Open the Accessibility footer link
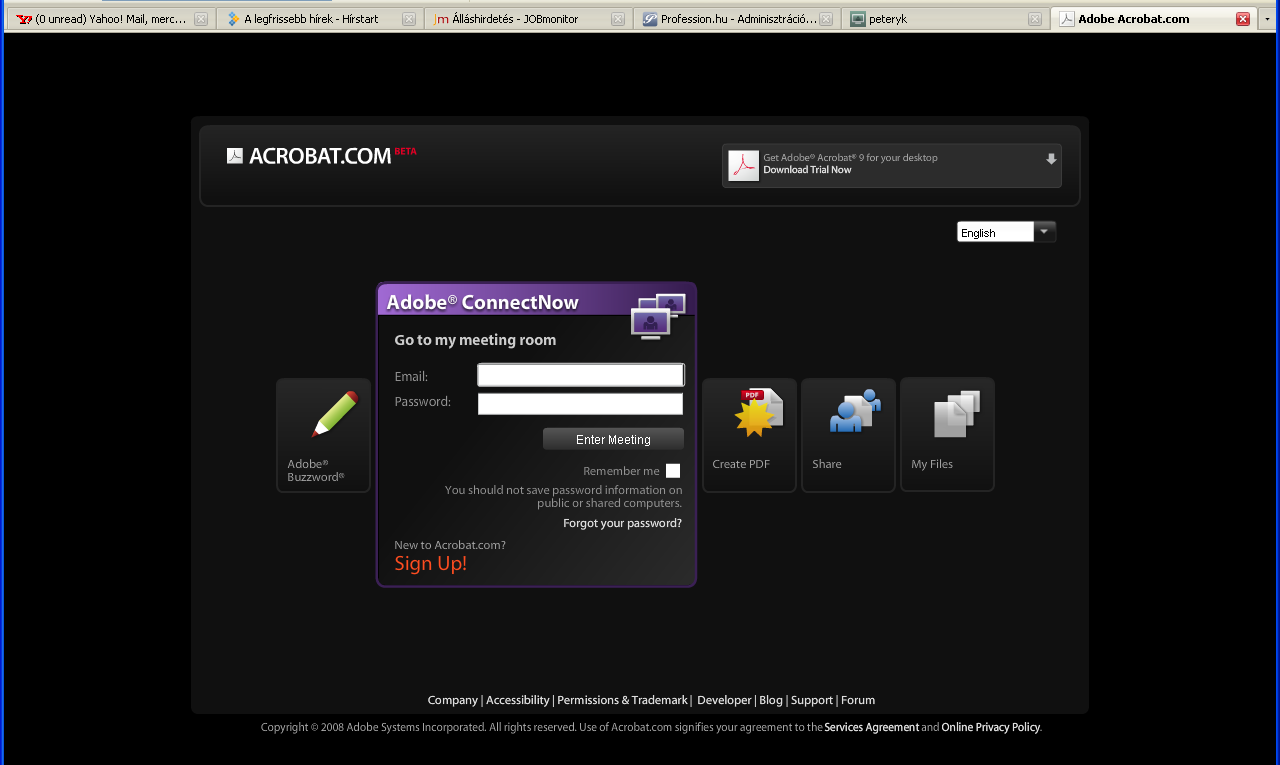Image resolution: width=1280 pixels, height=765 pixels. coord(517,700)
